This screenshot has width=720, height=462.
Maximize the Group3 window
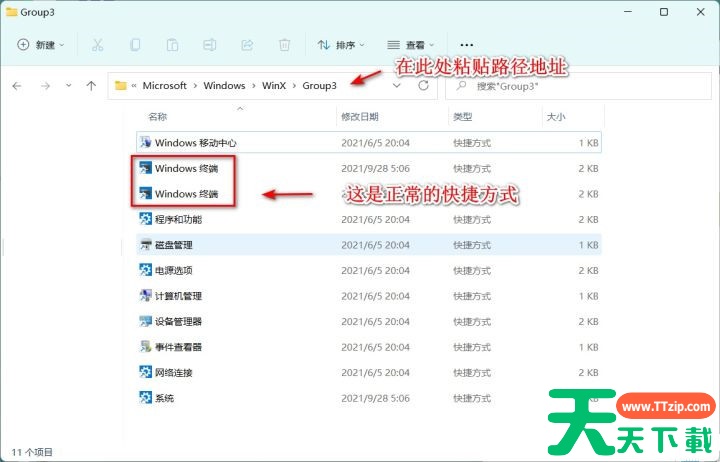pyautogui.click(x=664, y=12)
